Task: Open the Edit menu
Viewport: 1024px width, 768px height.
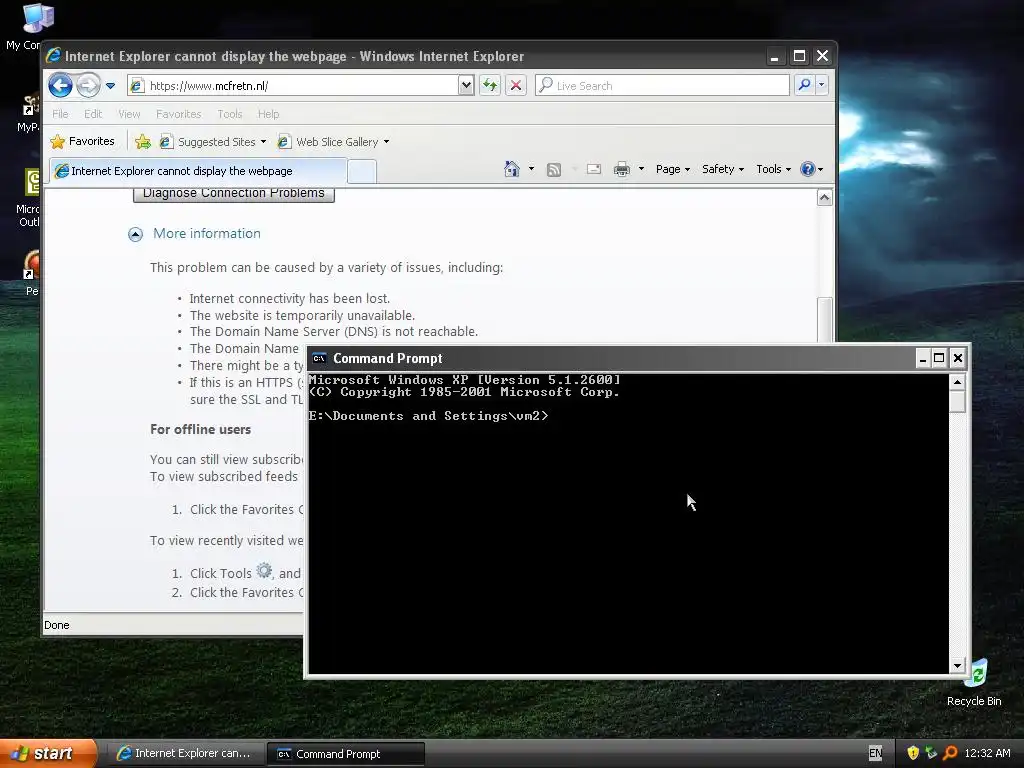Action: coord(93,114)
